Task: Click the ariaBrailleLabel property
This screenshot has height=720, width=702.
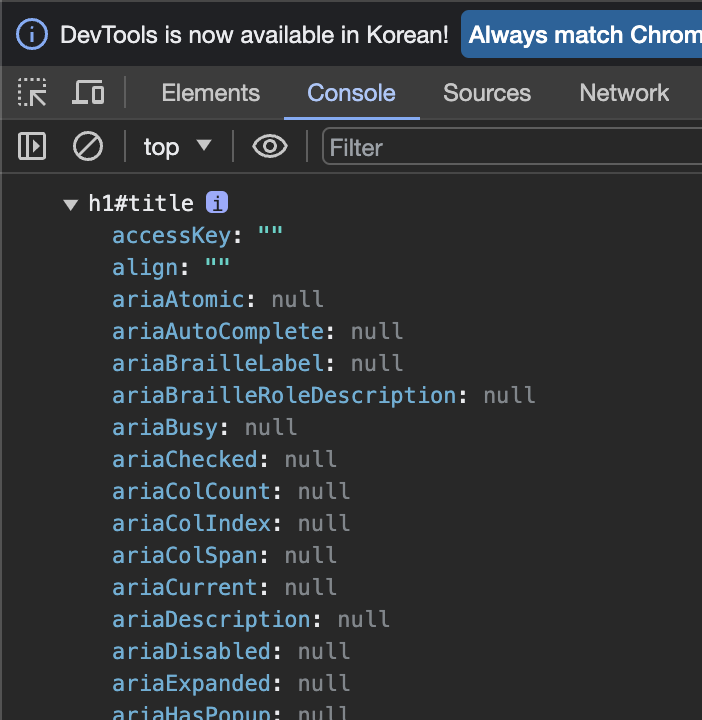Action: (x=258, y=364)
